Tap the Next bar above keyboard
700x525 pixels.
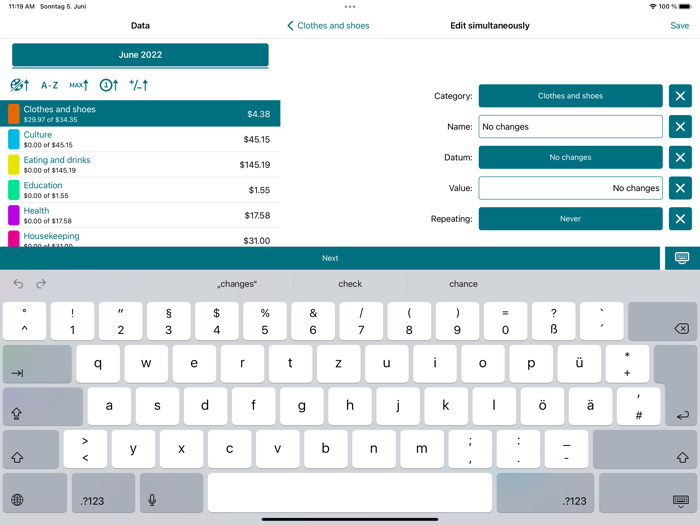pyautogui.click(x=330, y=258)
